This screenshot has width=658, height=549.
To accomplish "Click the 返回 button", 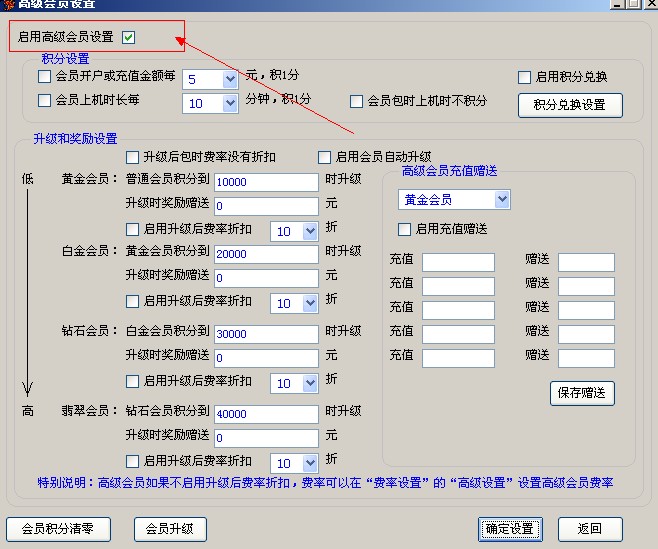I will tap(589, 529).
